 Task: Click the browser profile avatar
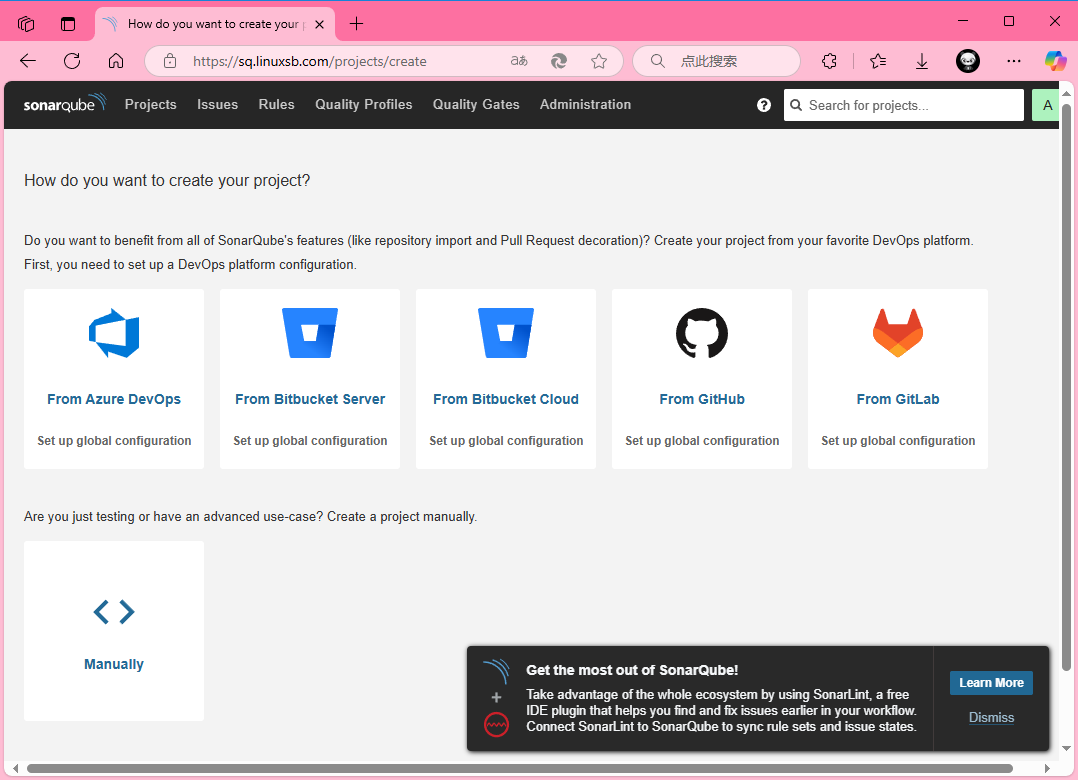(968, 61)
